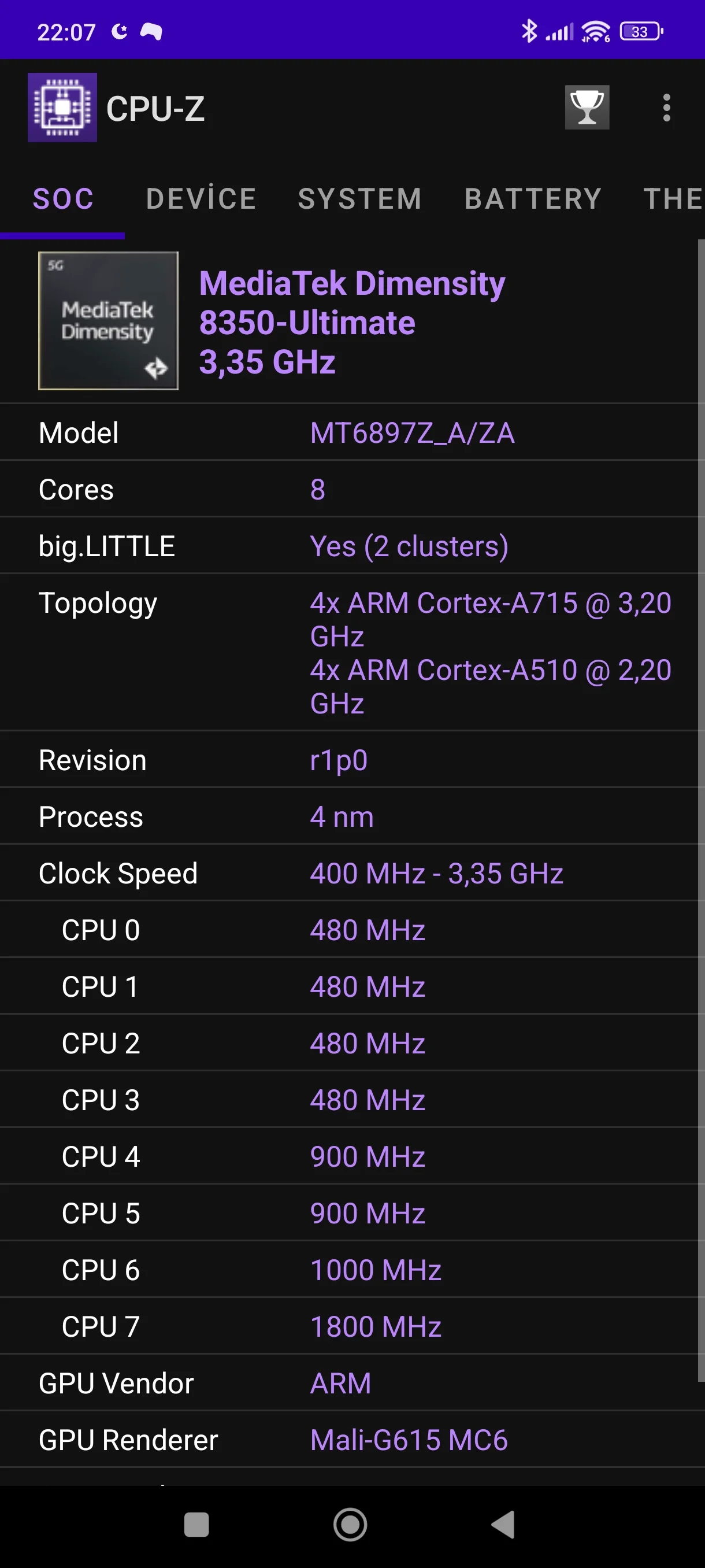705x1568 pixels.
Task: Tap the recent apps square button
Action: click(x=196, y=1525)
